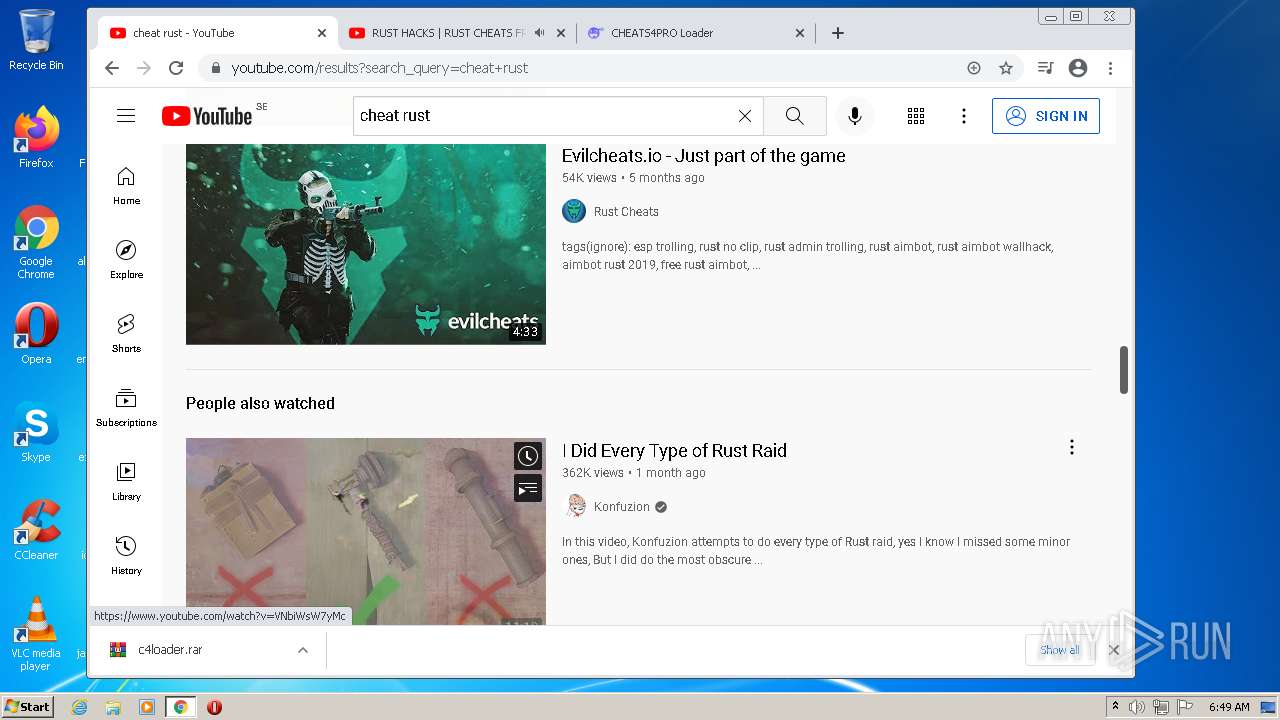Open a new Chrome tab
The height and width of the screenshot is (720, 1280).
pos(838,33)
